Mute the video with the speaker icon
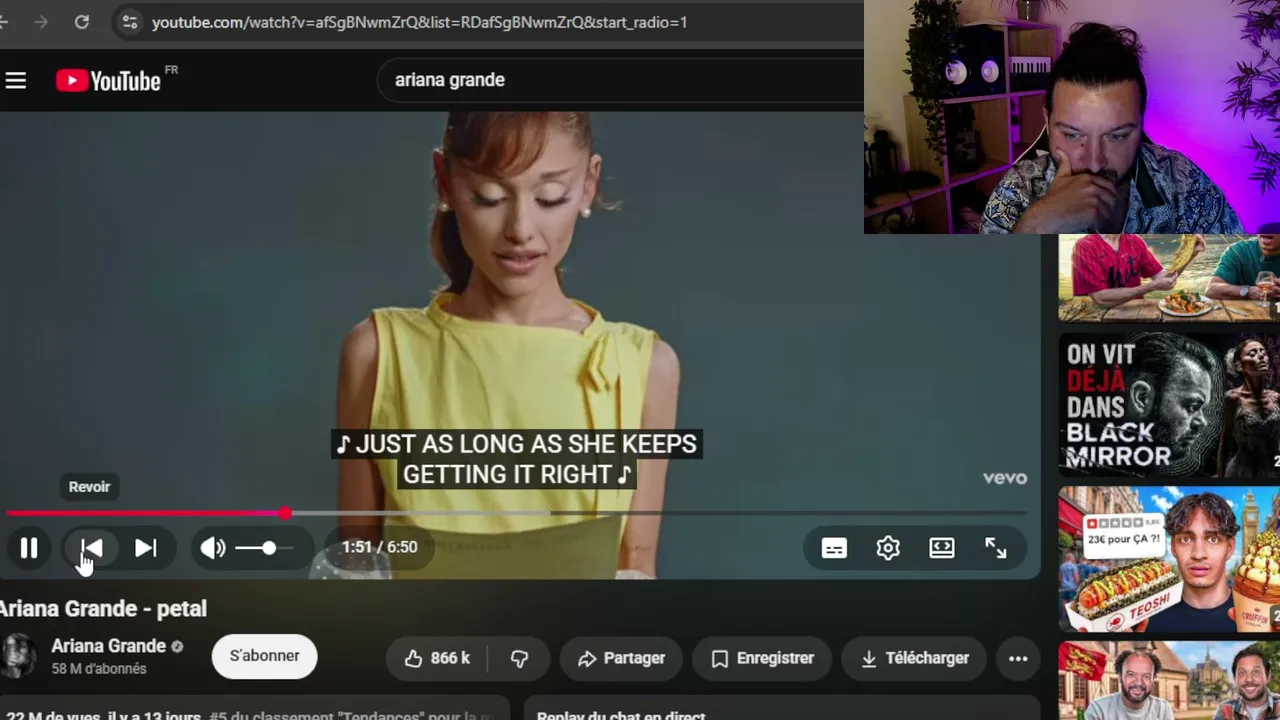 212,548
